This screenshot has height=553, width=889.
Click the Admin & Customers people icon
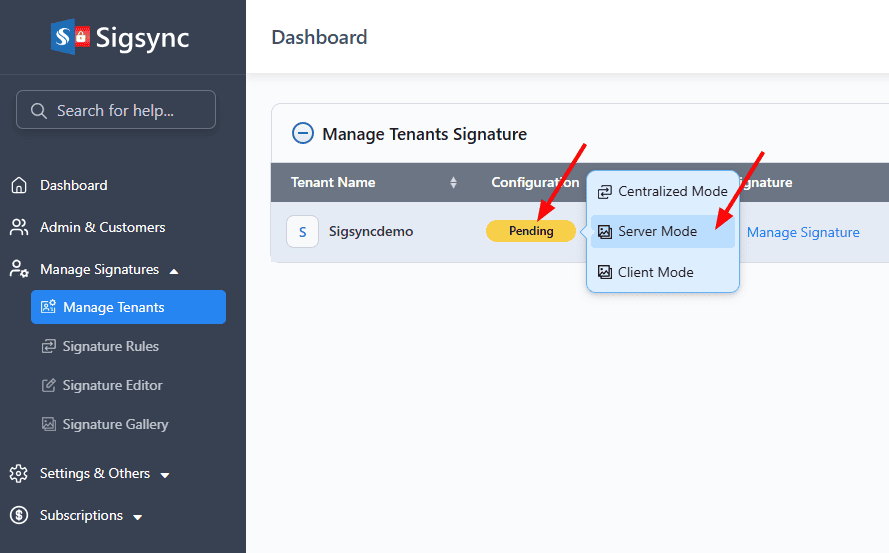tap(19, 227)
